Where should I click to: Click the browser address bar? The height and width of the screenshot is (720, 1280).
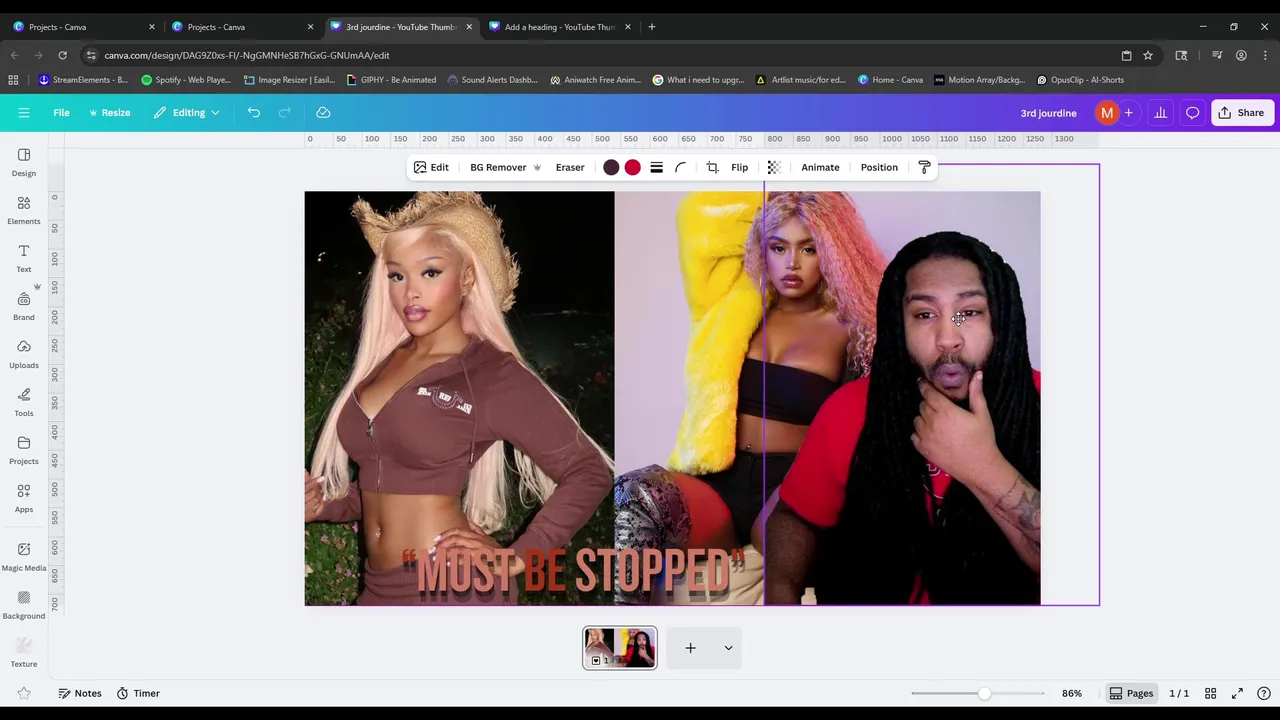(600, 55)
